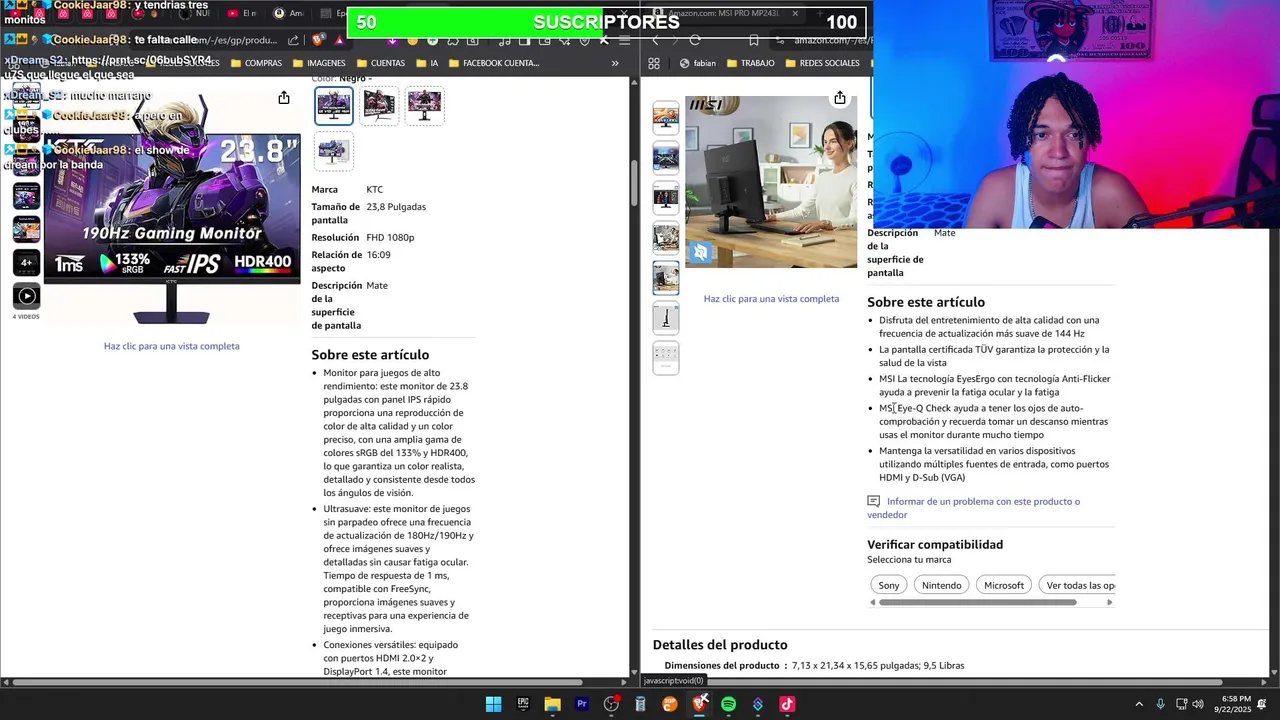The image size is (1280, 720).
Task: Click left arrow of brand list scrollbar
Action: tap(872, 602)
